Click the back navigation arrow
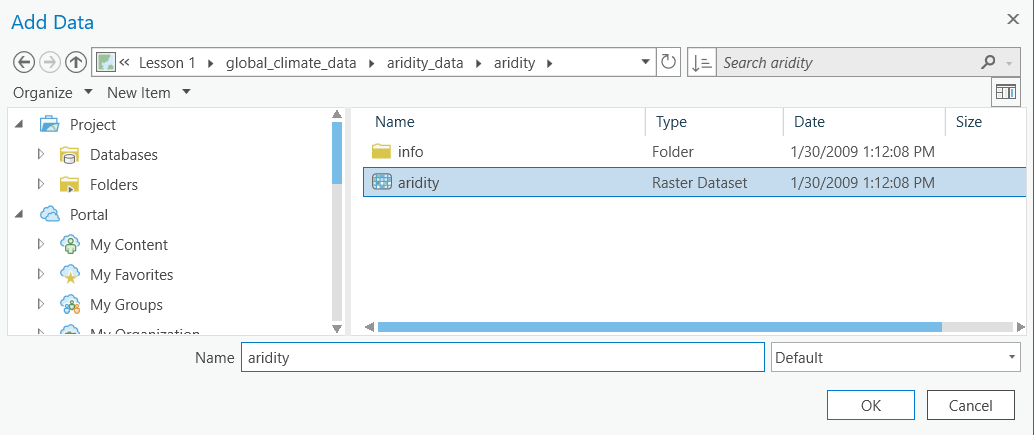The height and width of the screenshot is (435, 1034). (24, 62)
